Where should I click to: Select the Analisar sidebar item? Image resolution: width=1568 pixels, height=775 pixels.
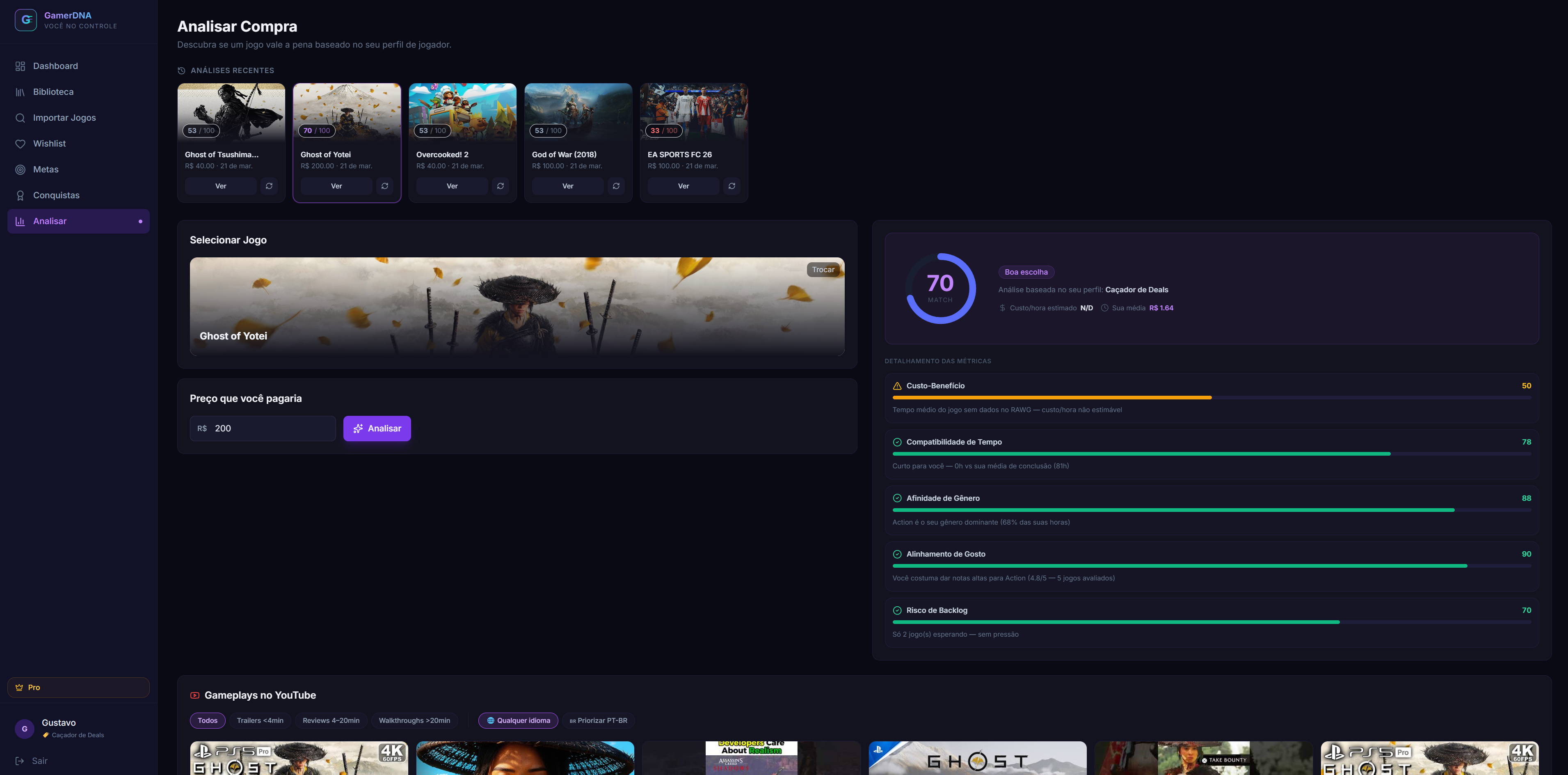click(x=78, y=221)
